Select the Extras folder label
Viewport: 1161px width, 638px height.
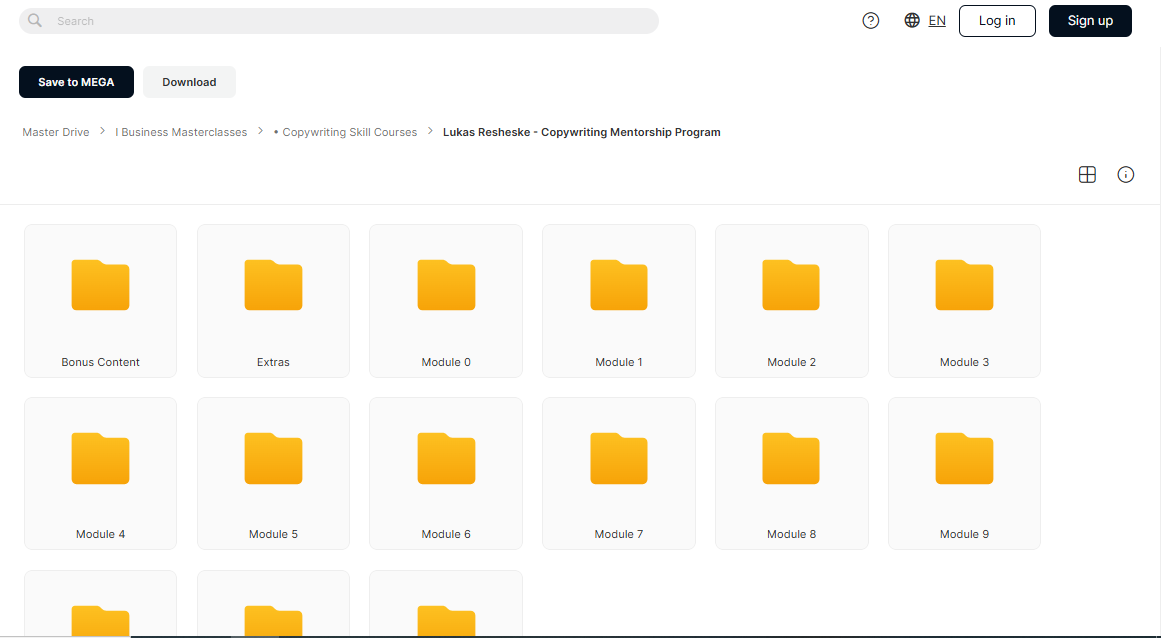pyautogui.click(x=273, y=362)
